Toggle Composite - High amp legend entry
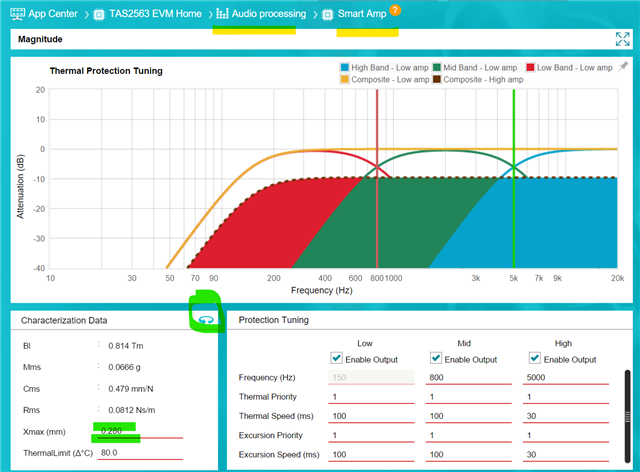The width and height of the screenshot is (640, 472). coord(478,79)
